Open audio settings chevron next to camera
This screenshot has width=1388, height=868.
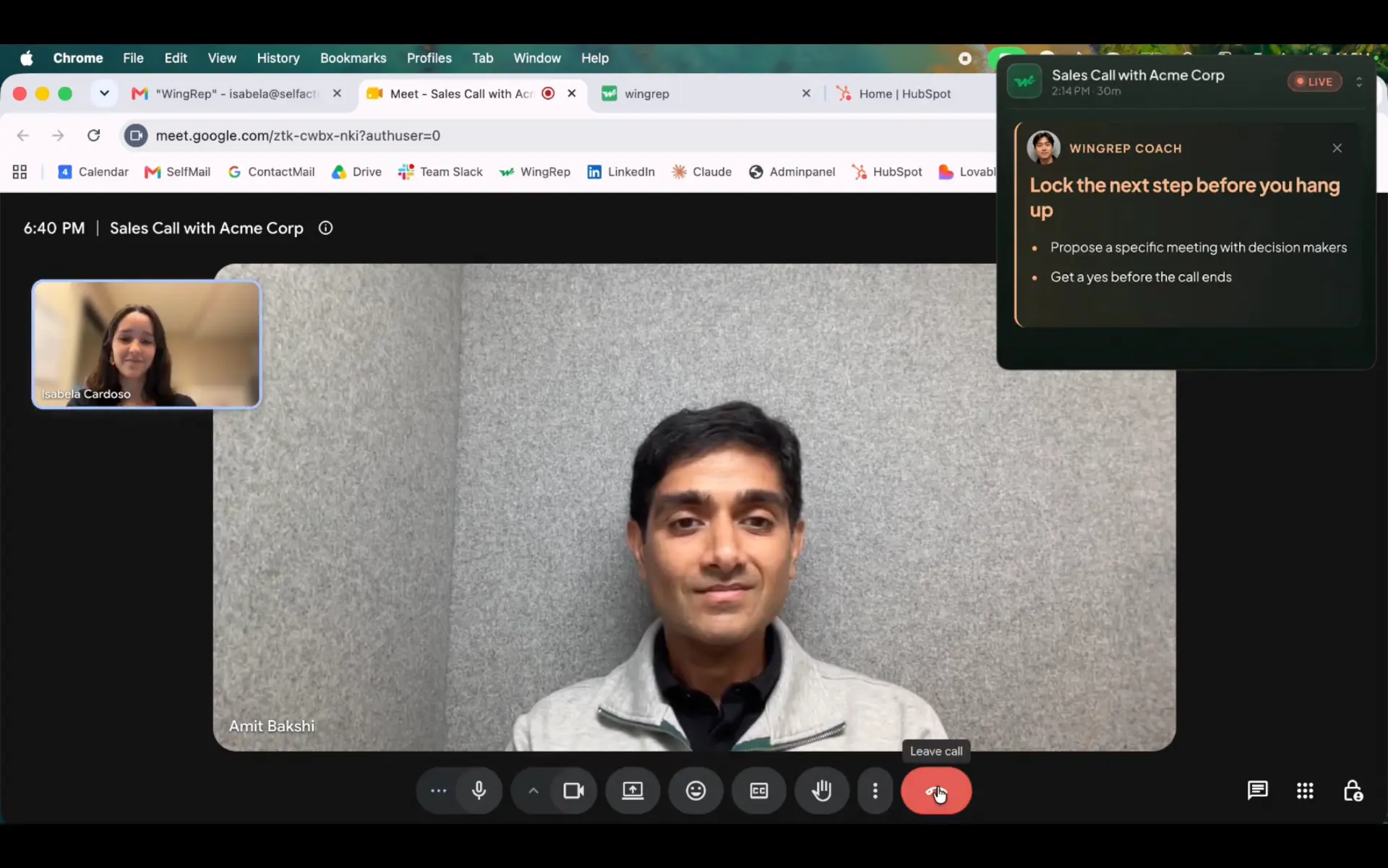click(534, 791)
